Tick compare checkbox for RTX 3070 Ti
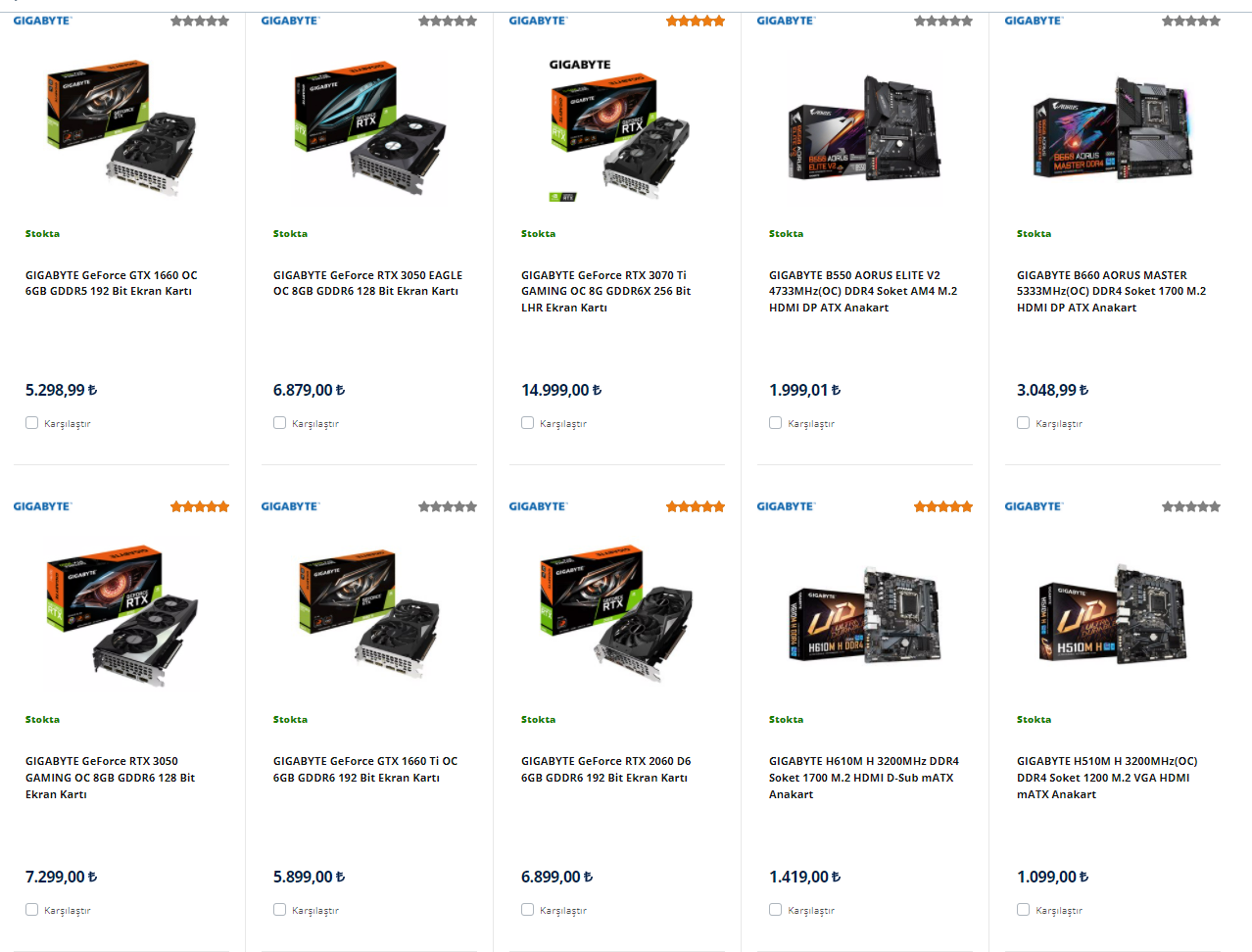 coord(527,423)
